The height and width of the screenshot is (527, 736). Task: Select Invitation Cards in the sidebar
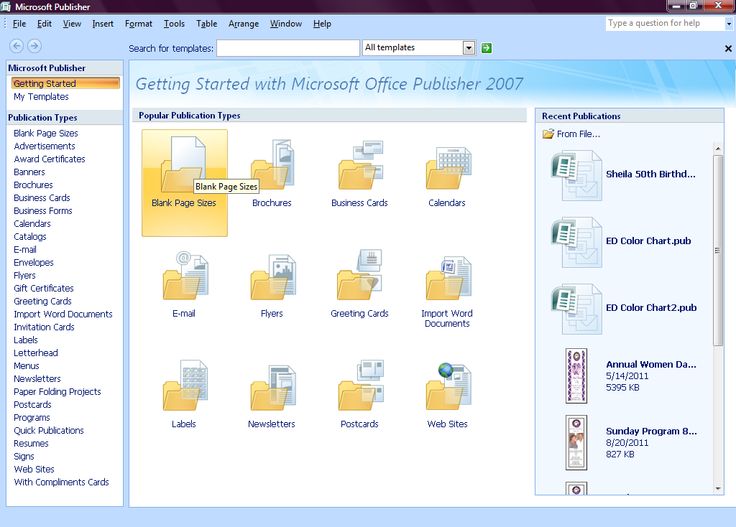click(x=44, y=327)
